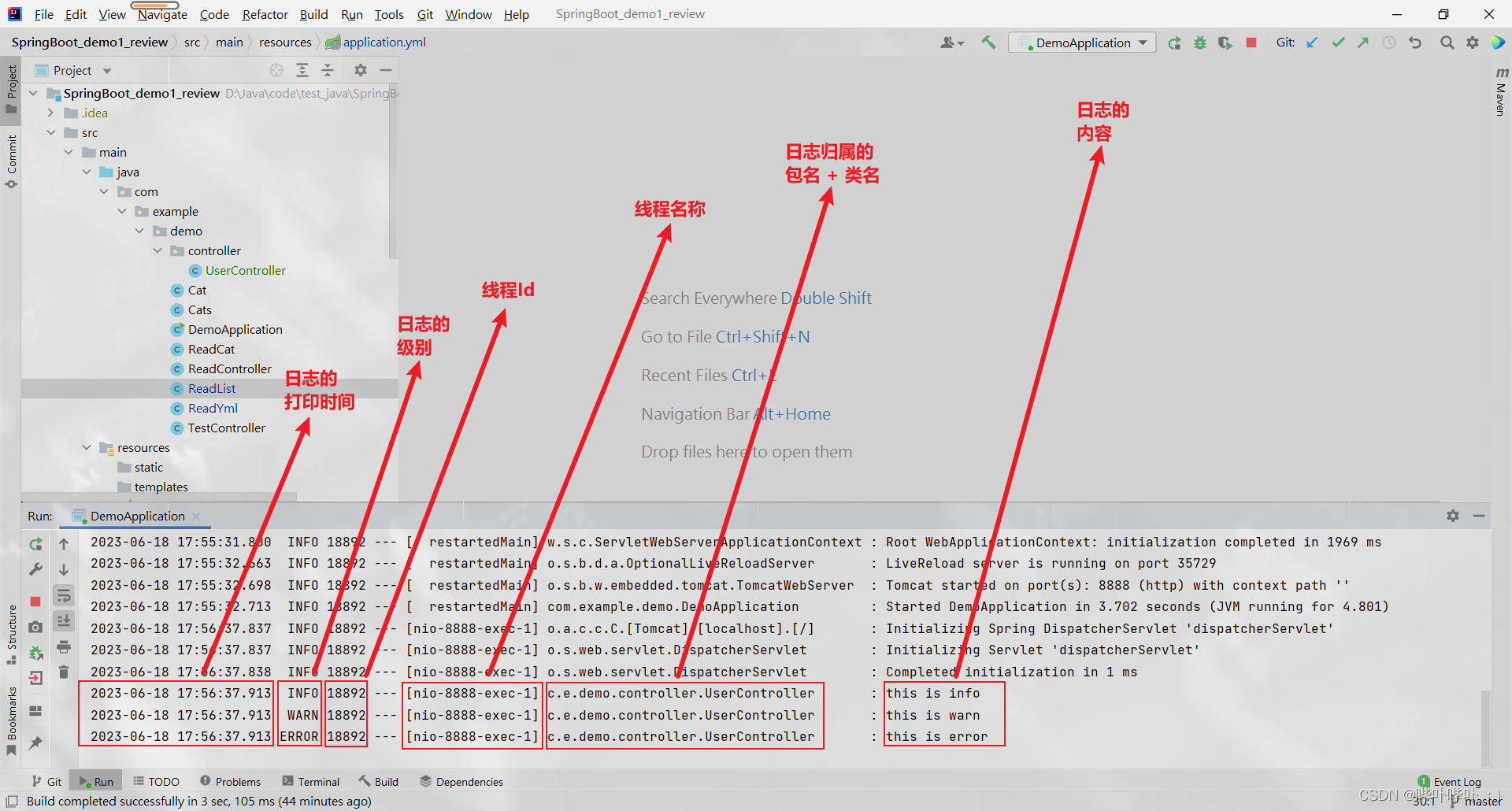Open Search Everywhere magnifier icon
The image size is (1512, 811).
[x=1447, y=43]
